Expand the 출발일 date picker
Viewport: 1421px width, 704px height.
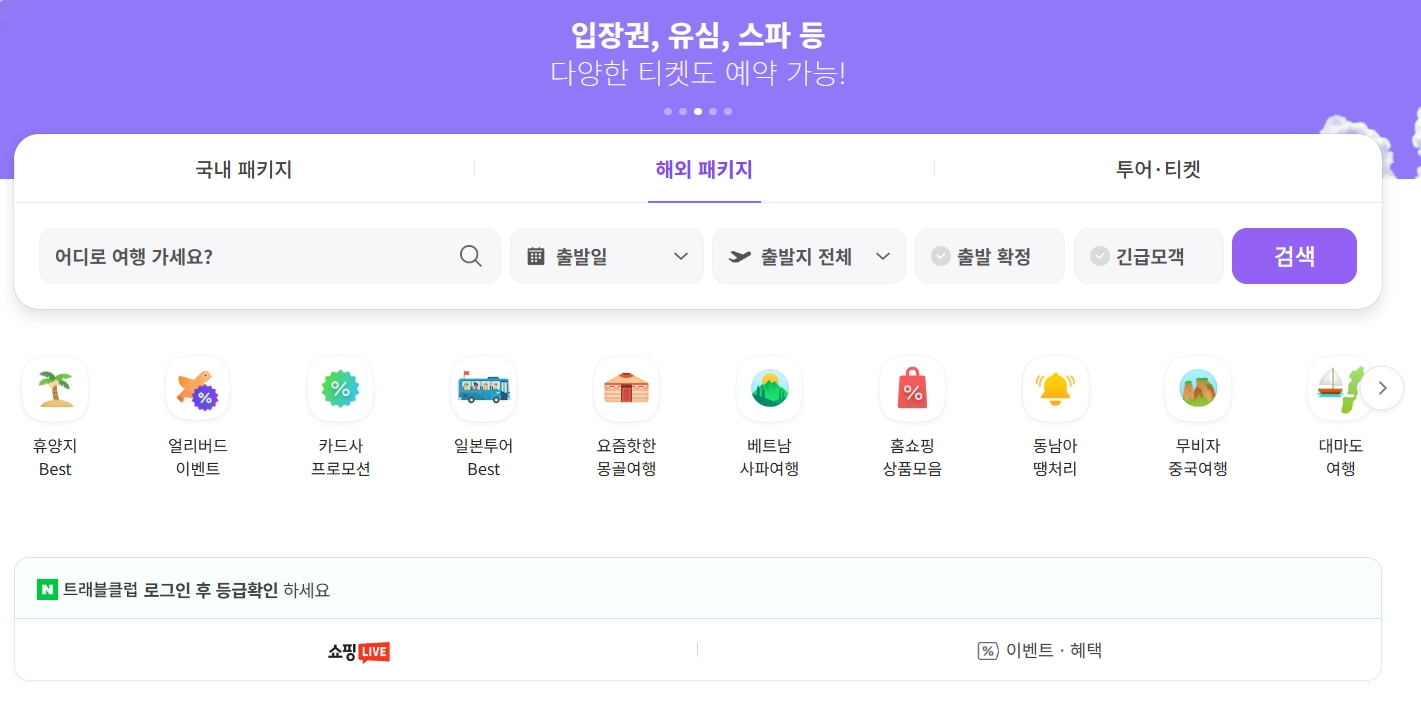click(606, 256)
